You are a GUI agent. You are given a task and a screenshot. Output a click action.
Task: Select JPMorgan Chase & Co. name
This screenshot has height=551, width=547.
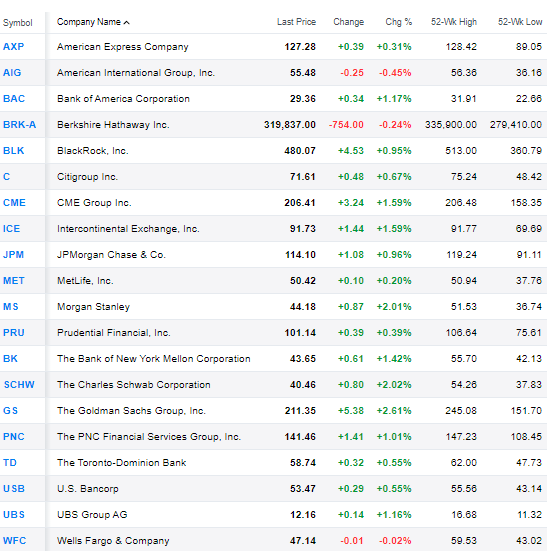click(111, 255)
